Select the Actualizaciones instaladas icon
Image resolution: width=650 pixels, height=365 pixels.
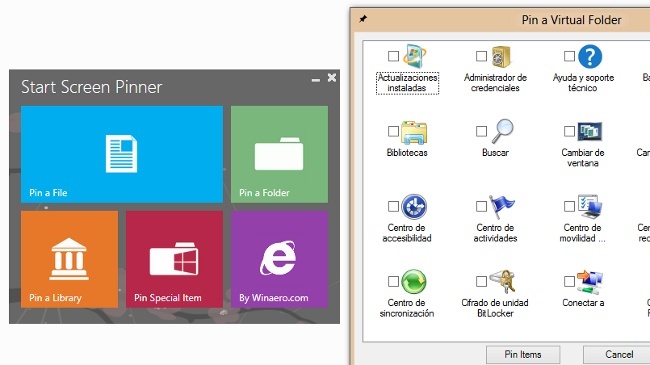tap(414, 56)
